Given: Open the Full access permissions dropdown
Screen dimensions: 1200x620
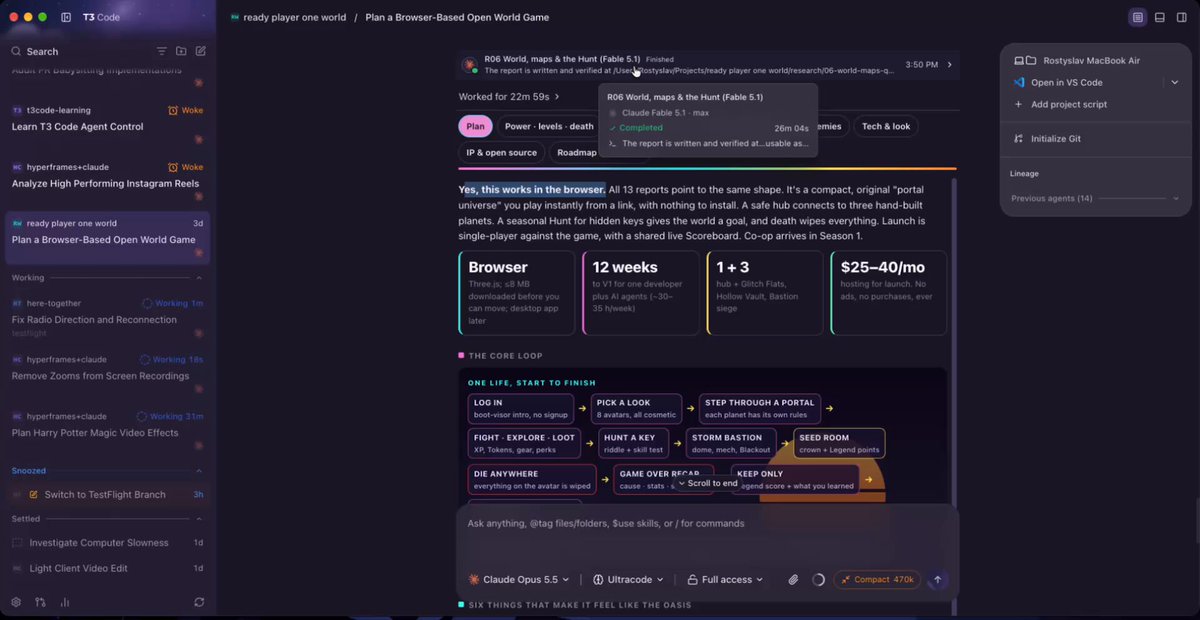Looking at the screenshot, I should pyautogui.click(x=725, y=579).
